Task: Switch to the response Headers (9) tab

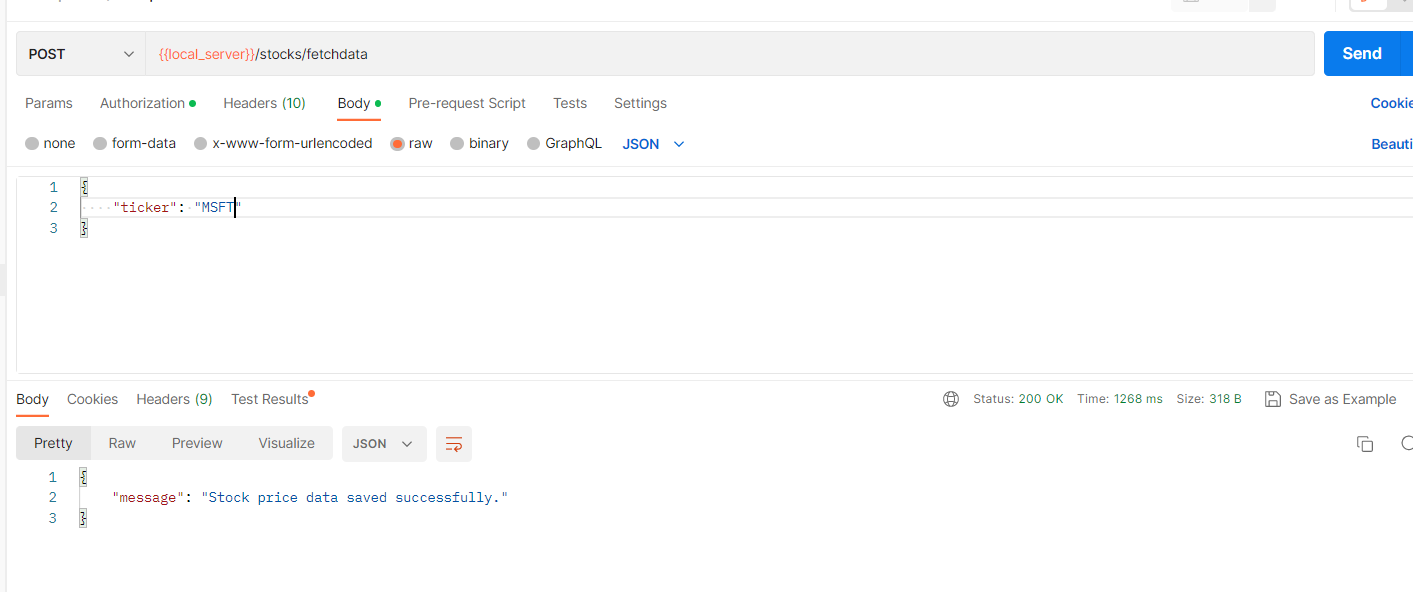Action: coord(173,398)
